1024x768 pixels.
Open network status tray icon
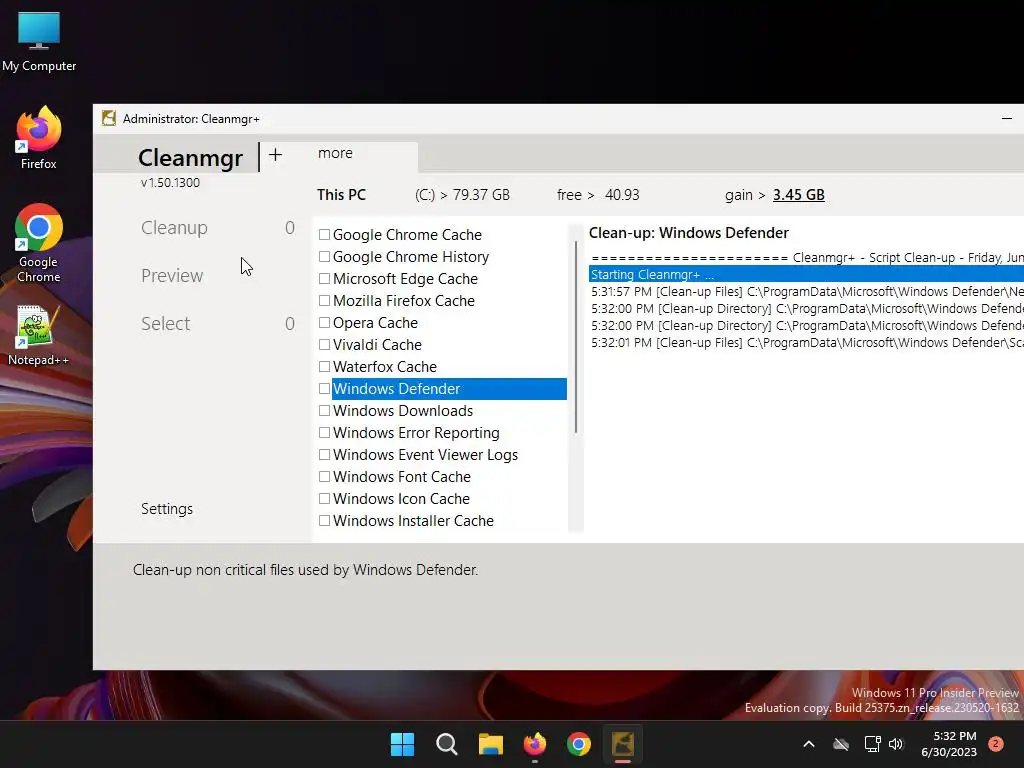tap(872, 744)
